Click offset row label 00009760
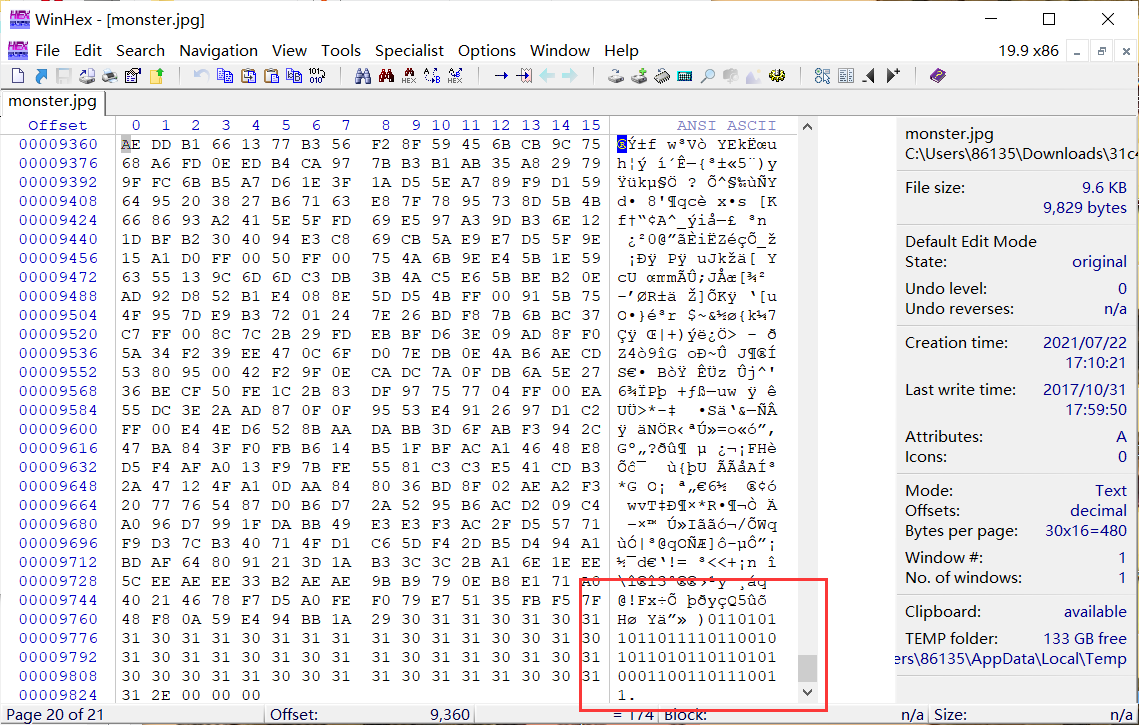 pos(58,619)
